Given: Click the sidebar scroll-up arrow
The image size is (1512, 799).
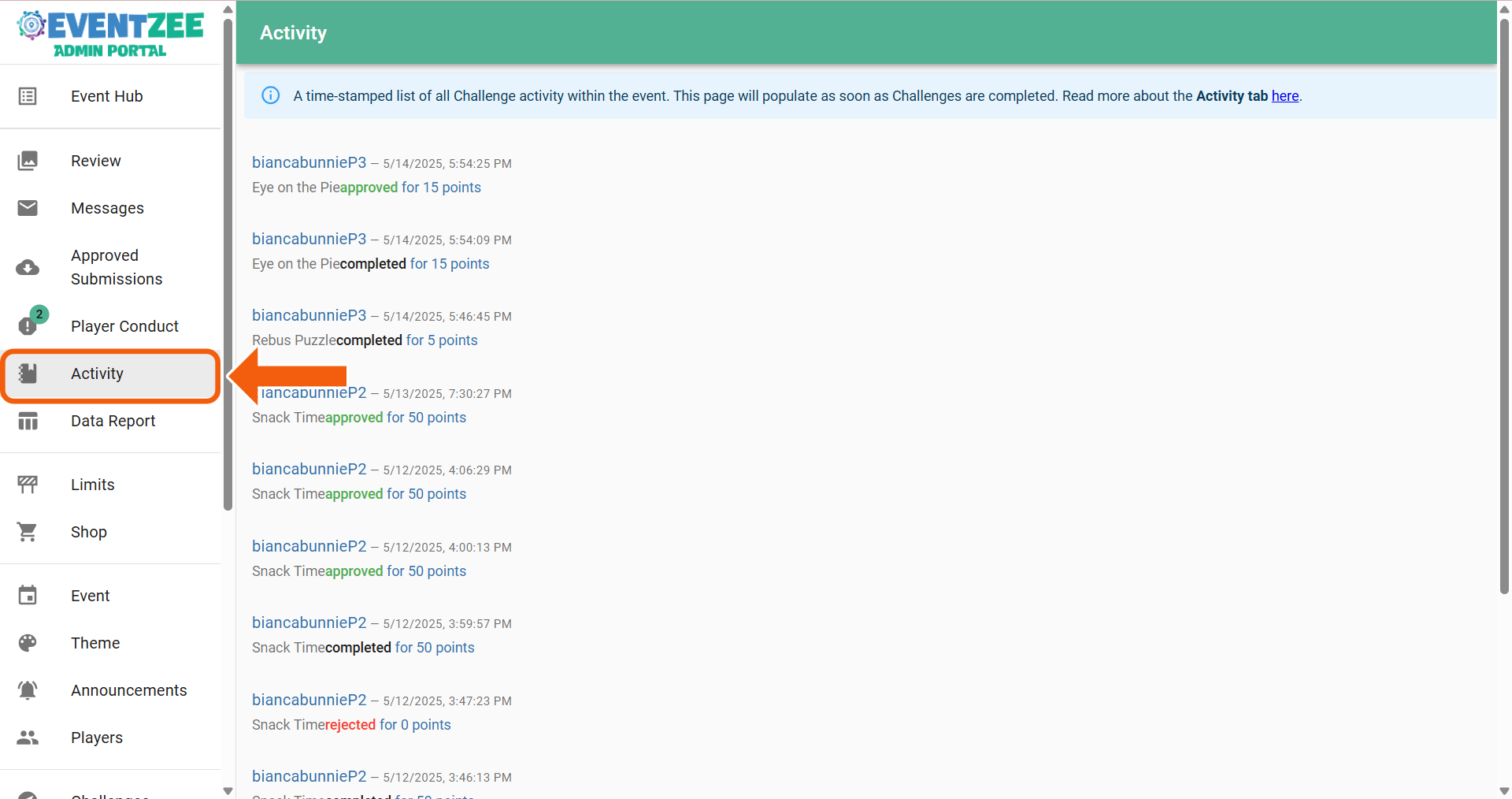Looking at the screenshot, I should click(228, 9).
